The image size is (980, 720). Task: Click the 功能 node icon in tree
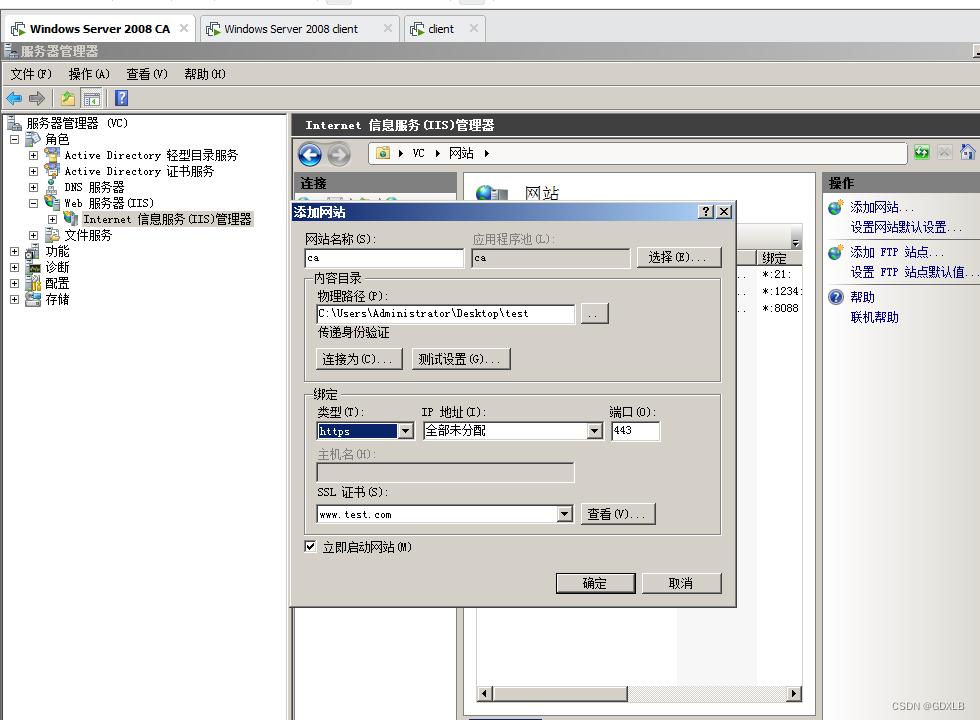coord(32,251)
